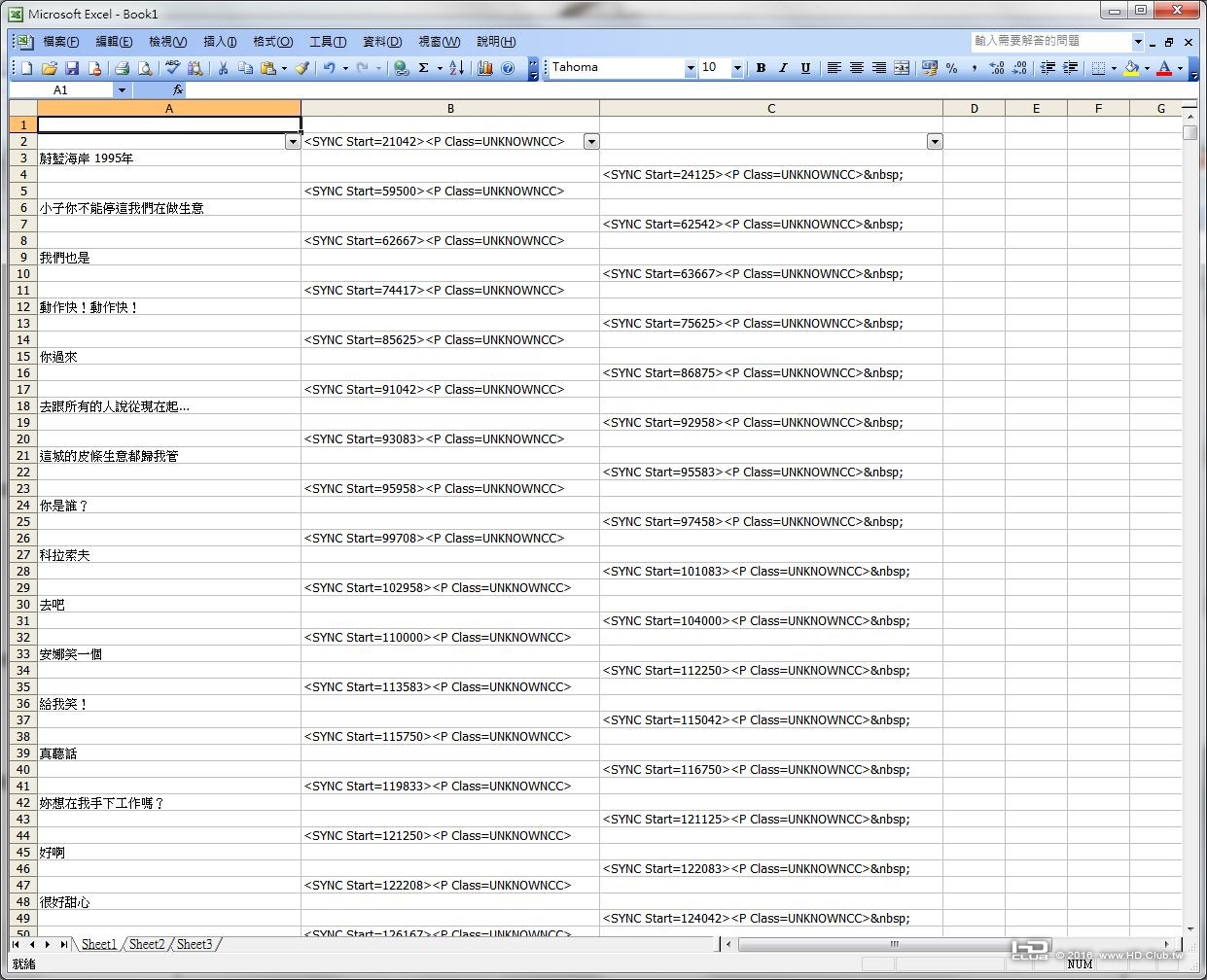Expand the Tahoma font name list
The width and height of the screenshot is (1207, 980).
pos(691,68)
